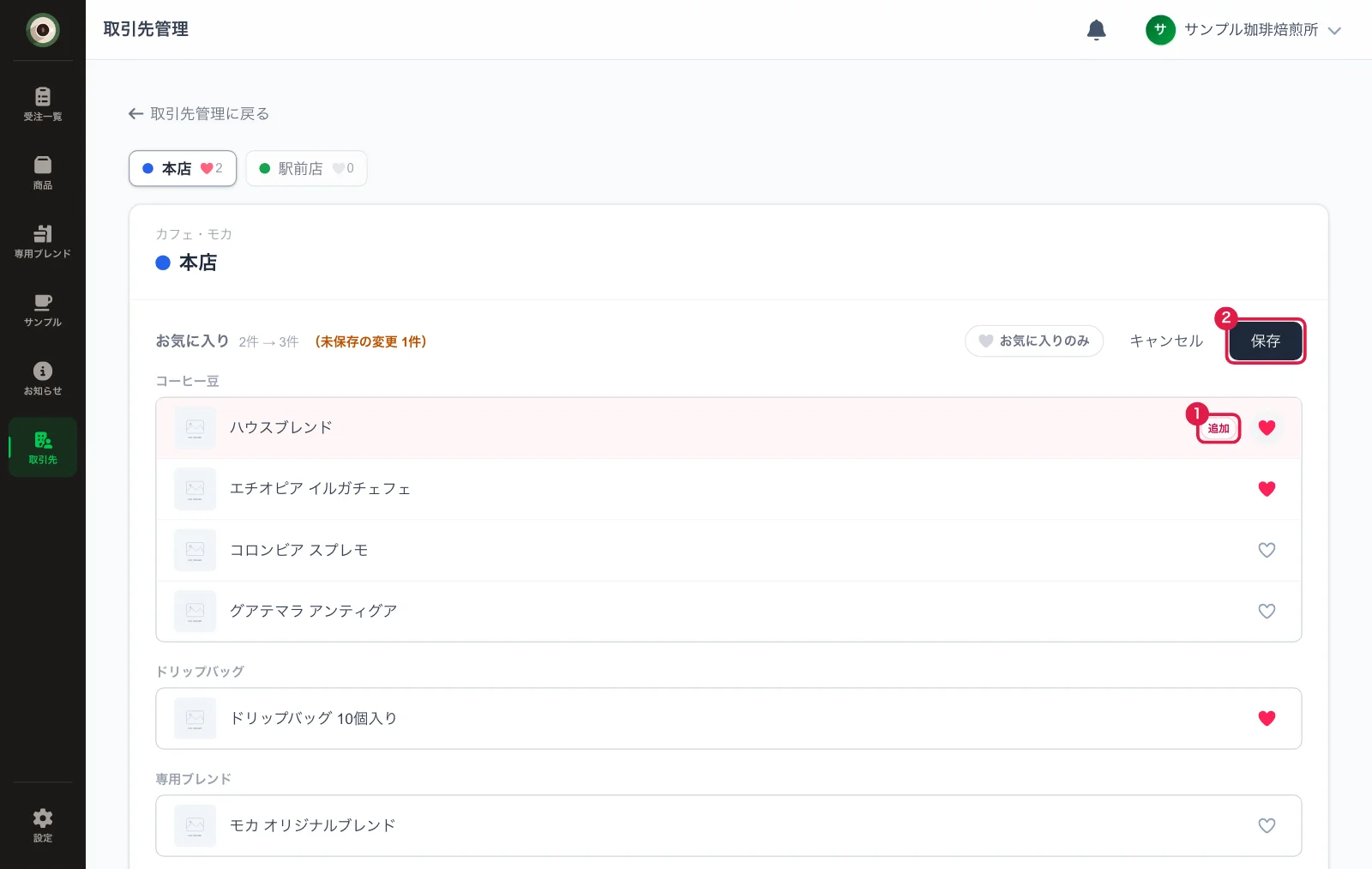Click the (未保存の変更 1件) notice text
The width and height of the screenshot is (1372, 869).
click(x=370, y=341)
